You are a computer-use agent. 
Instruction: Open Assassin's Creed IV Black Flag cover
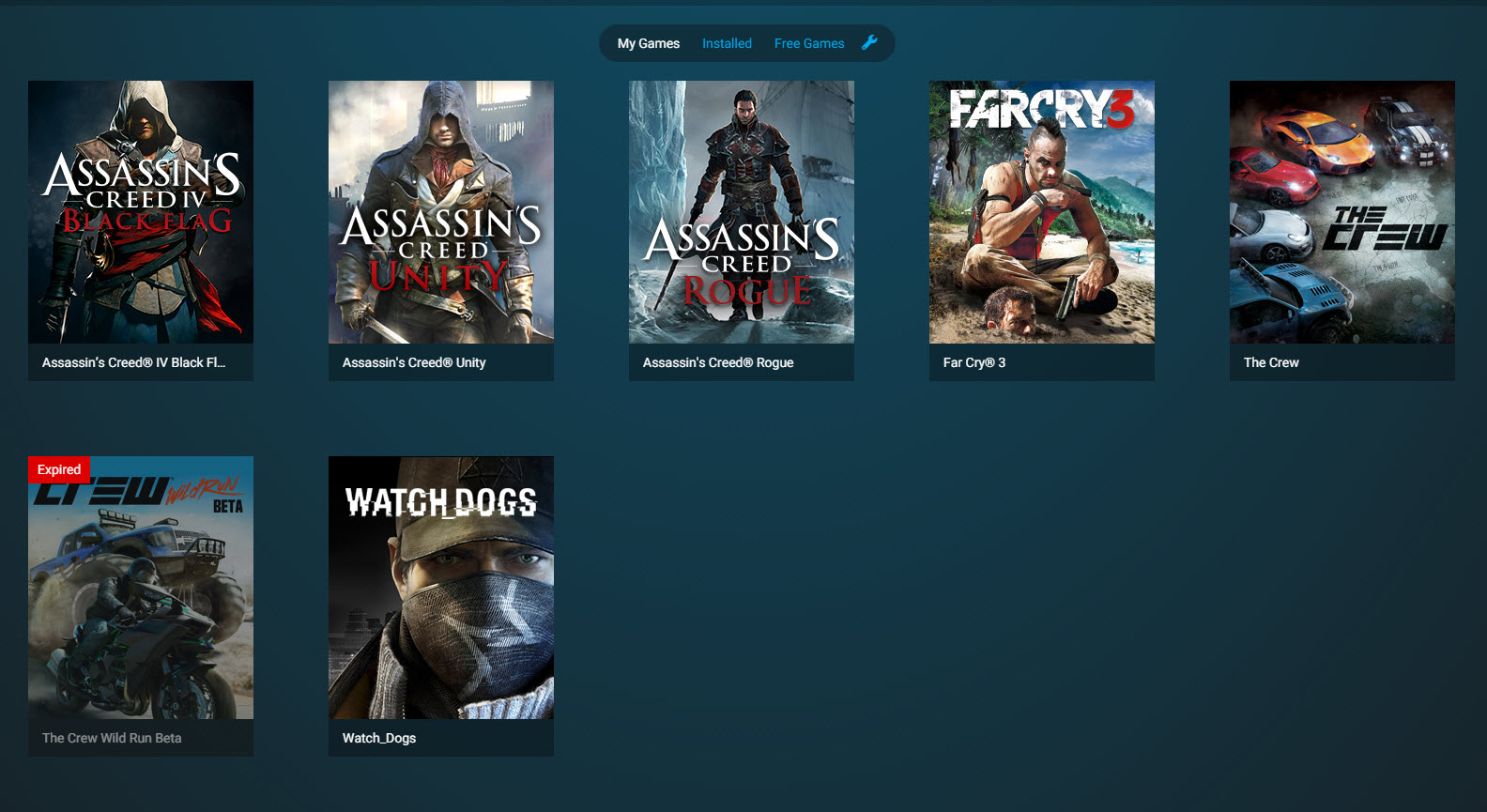[141, 212]
